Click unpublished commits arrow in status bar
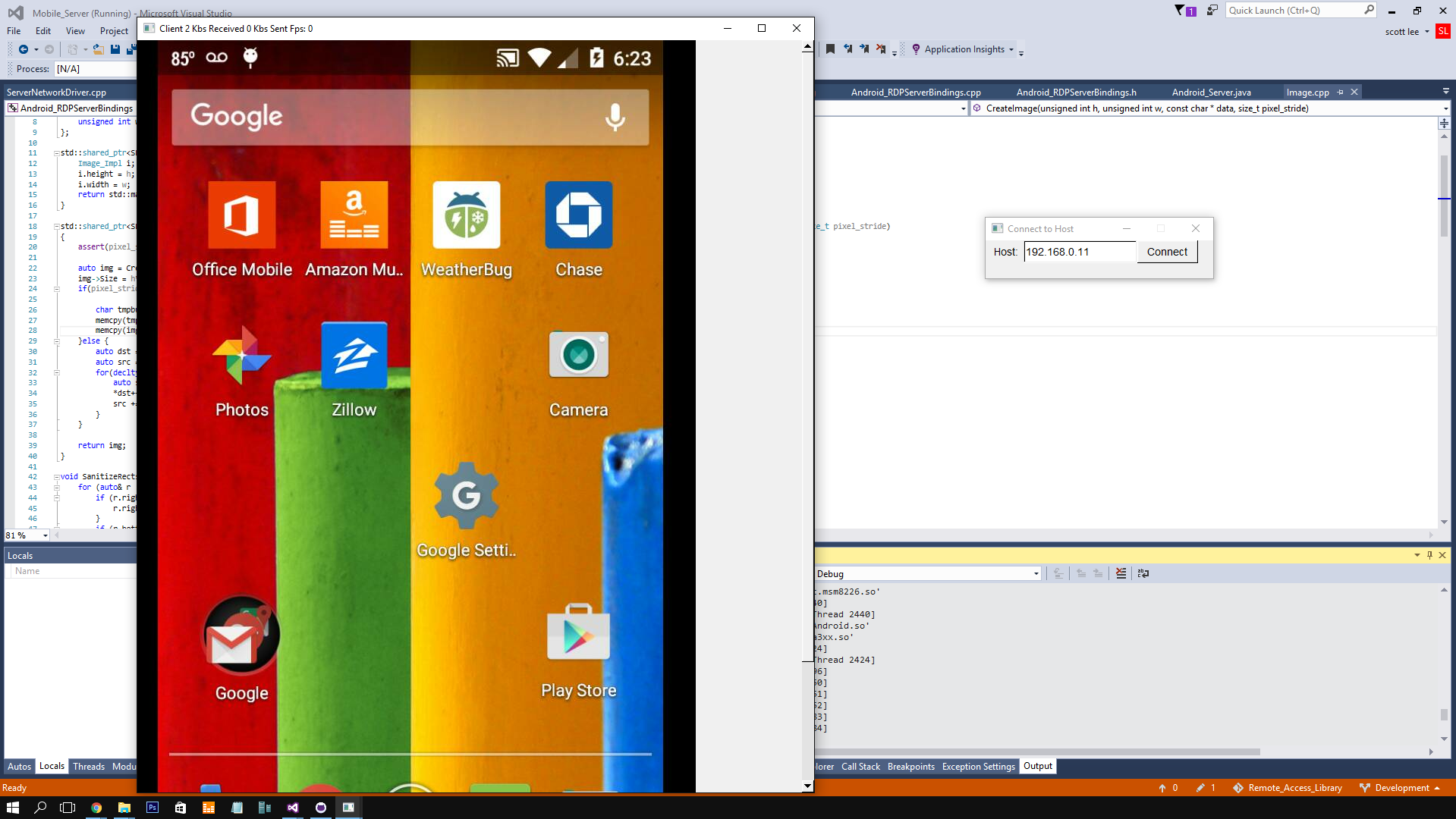Image resolution: width=1456 pixels, height=819 pixels. [1168, 788]
